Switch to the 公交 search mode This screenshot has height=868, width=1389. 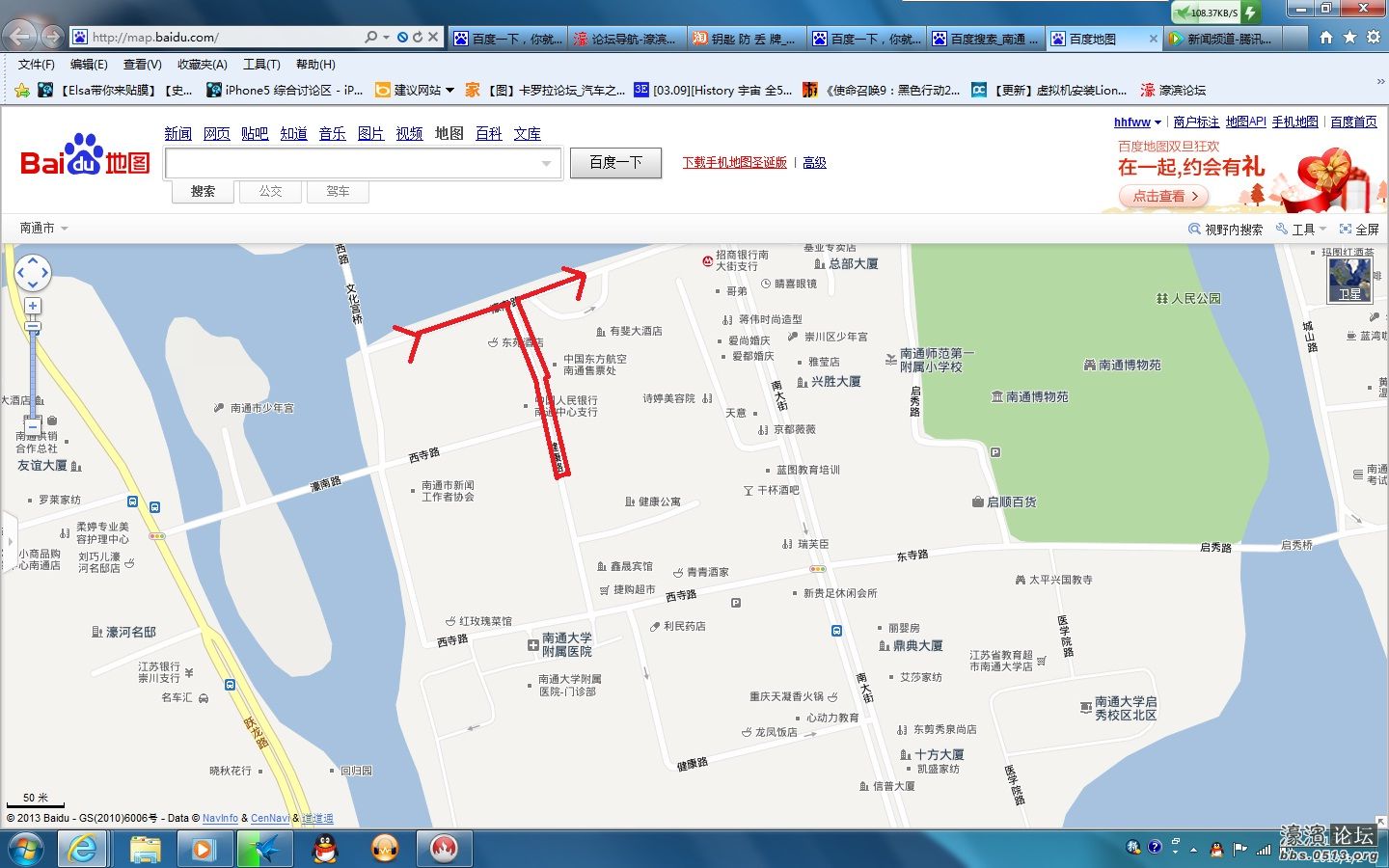pos(270,191)
